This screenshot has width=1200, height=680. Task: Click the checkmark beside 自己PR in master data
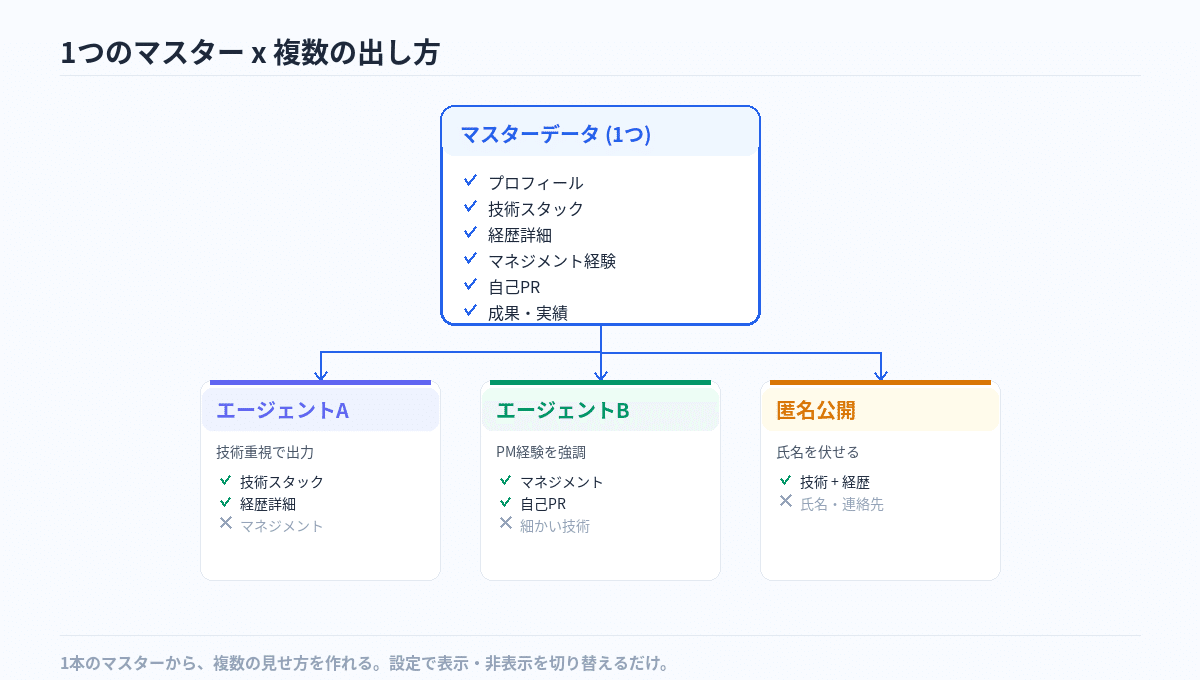pyautogui.click(x=470, y=285)
